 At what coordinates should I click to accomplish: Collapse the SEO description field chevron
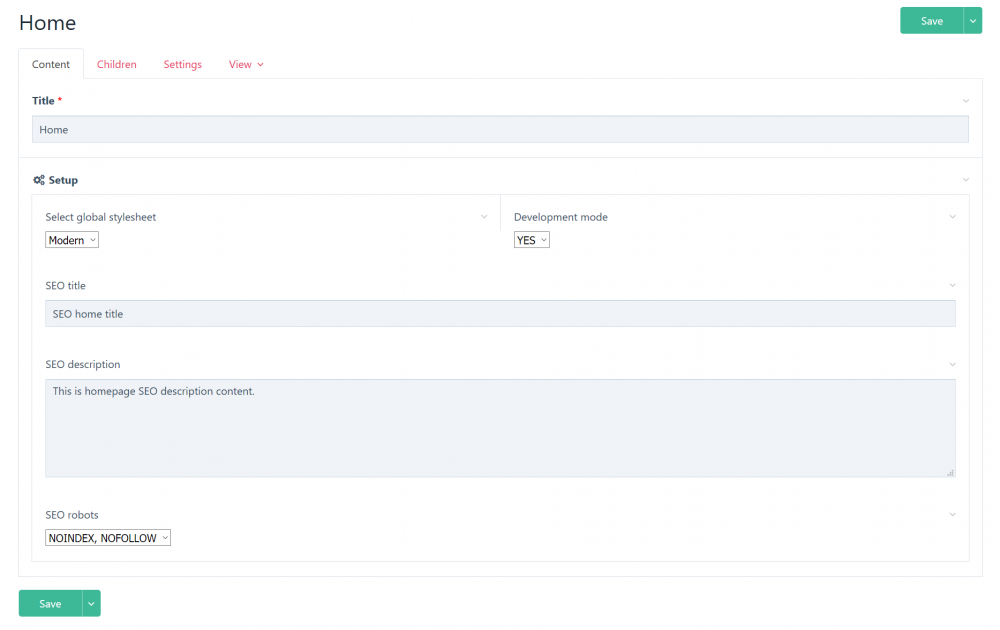point(952,365)
